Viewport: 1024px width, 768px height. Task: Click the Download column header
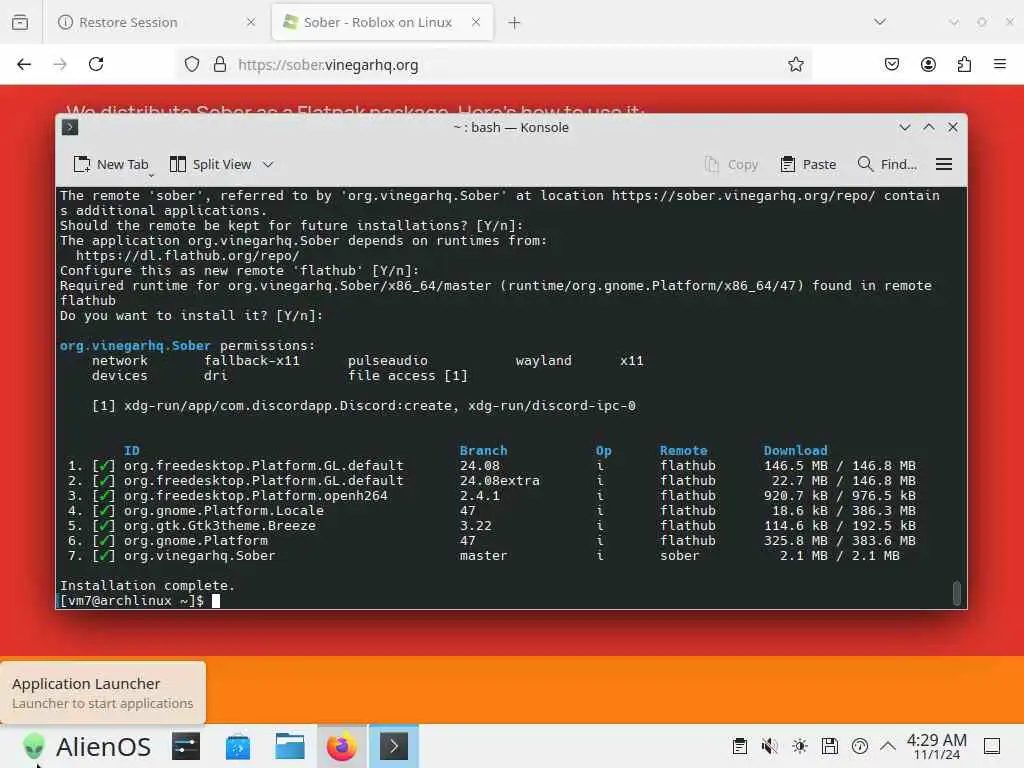(x=795, y=451)
